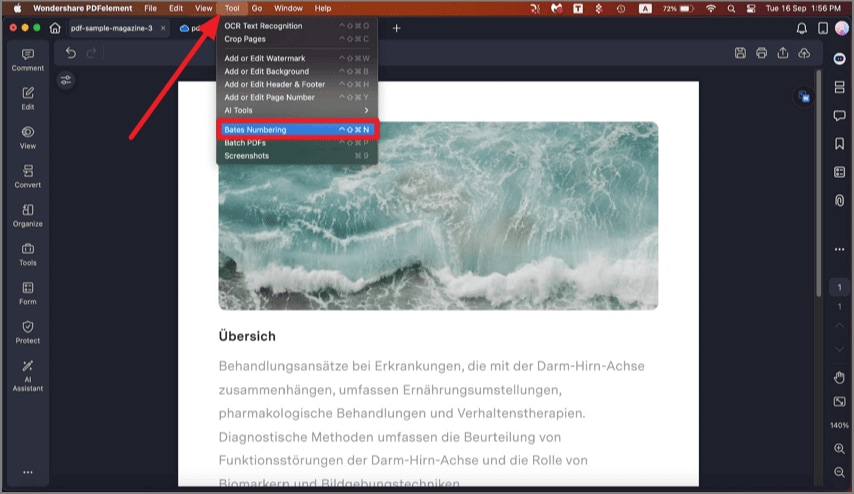Open the View mode in sidebar

click(28, 138)
